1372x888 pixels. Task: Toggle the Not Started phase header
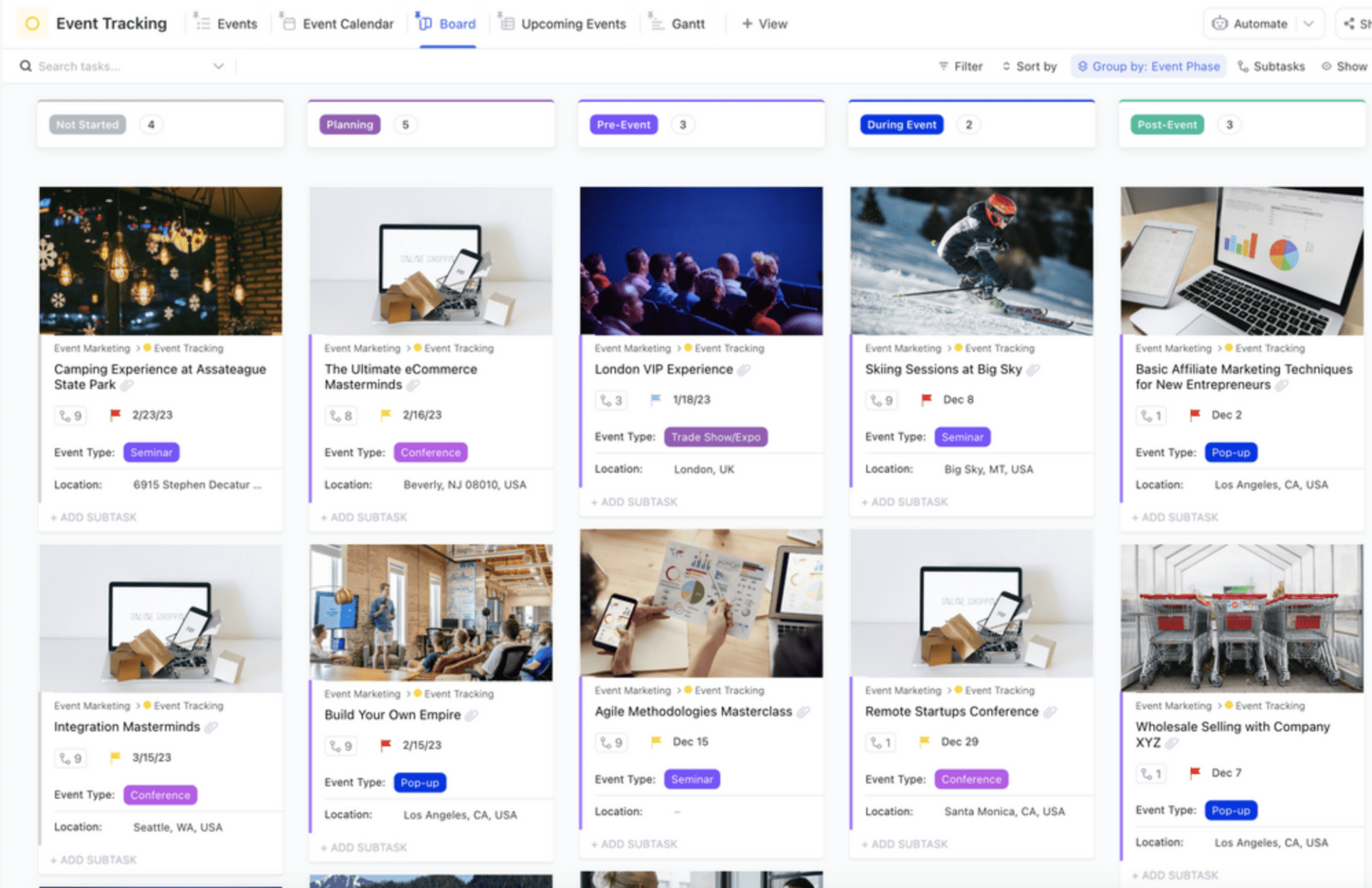point(87,124)
